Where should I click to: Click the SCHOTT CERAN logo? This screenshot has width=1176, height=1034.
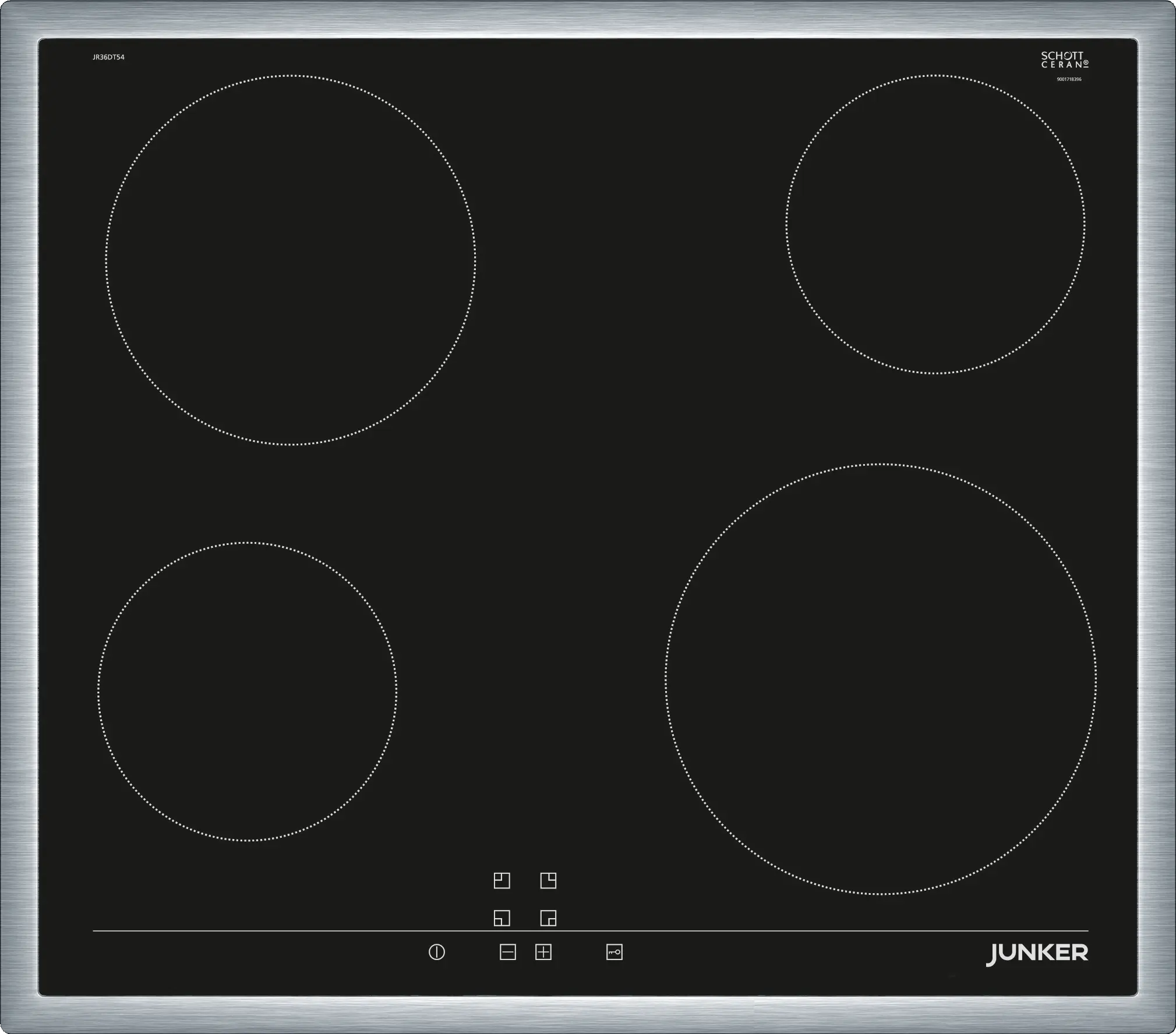click(1065, 60)
